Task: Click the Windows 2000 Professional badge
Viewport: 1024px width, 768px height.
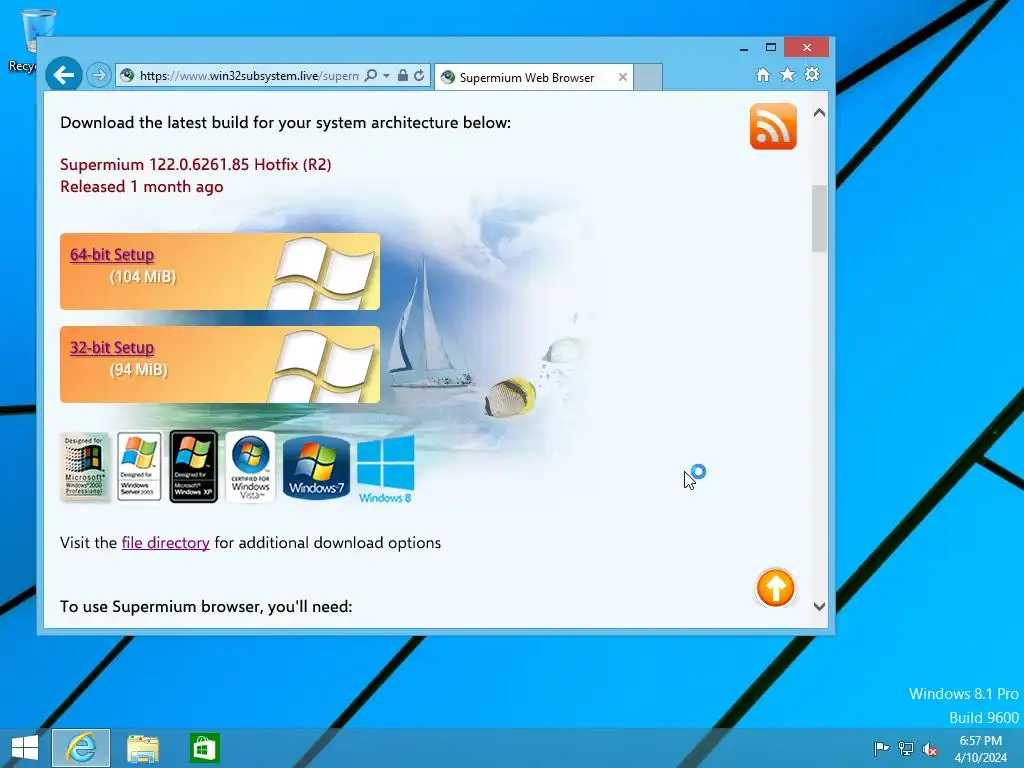Action: (x=84, y=467)
